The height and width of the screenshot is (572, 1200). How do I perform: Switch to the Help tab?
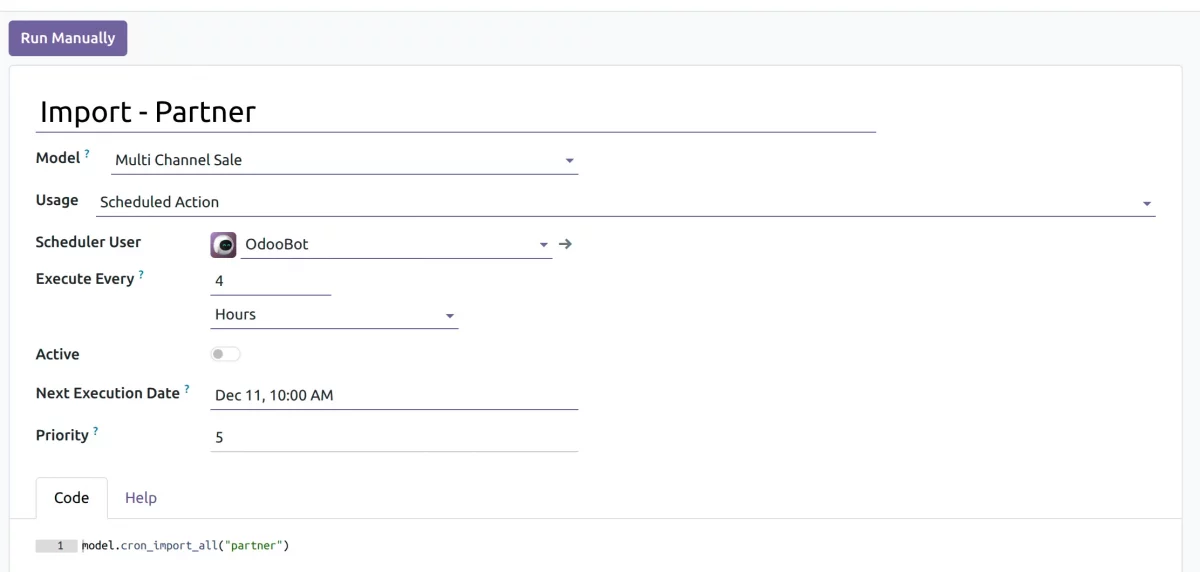tap(141, 498)
